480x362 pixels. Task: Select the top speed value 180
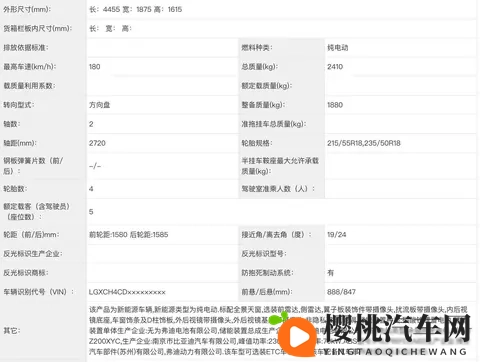(x=95, y=67)
